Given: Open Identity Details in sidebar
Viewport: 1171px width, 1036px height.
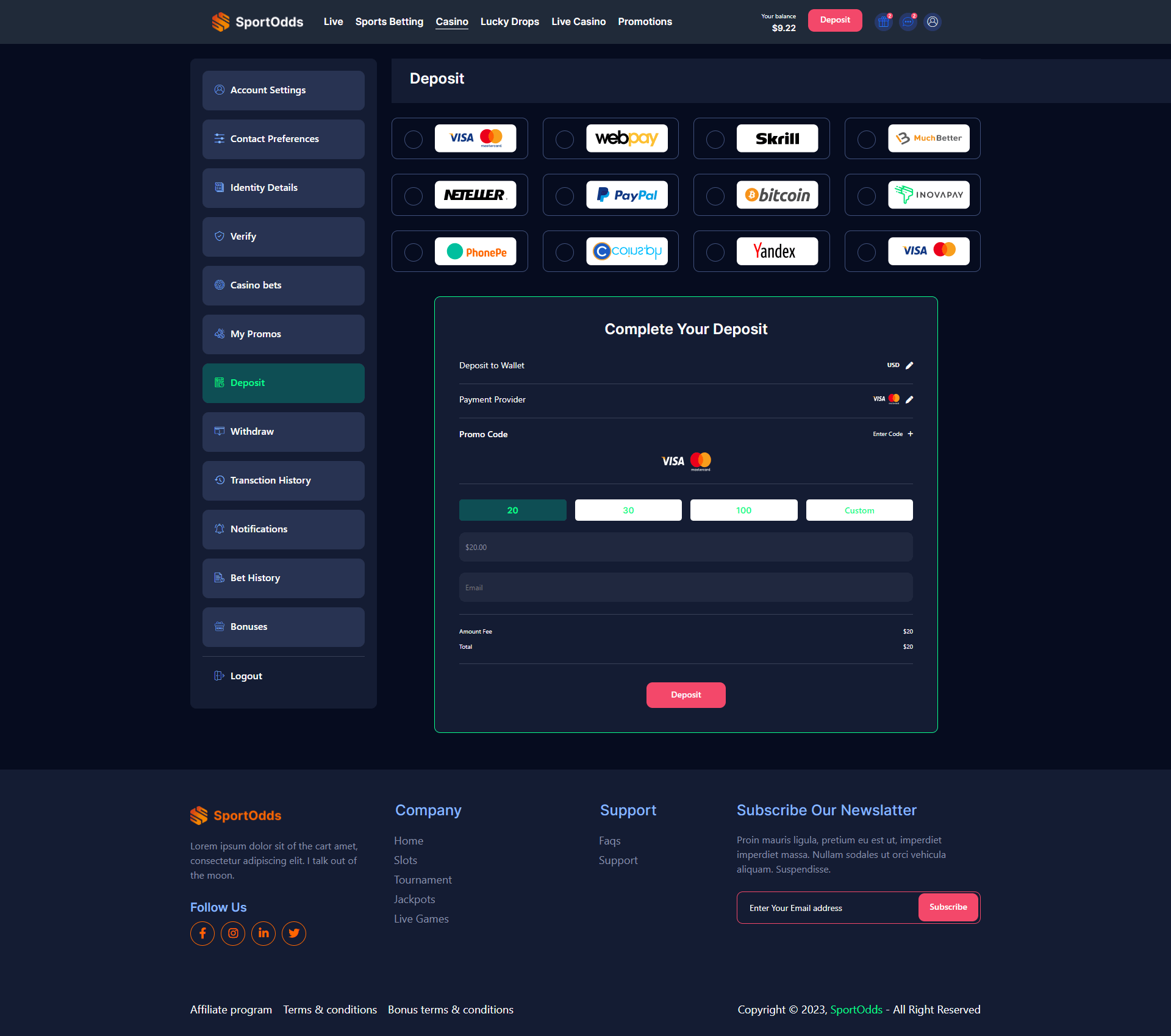Looking at the screenshot, I should click(x=284, y=188).
